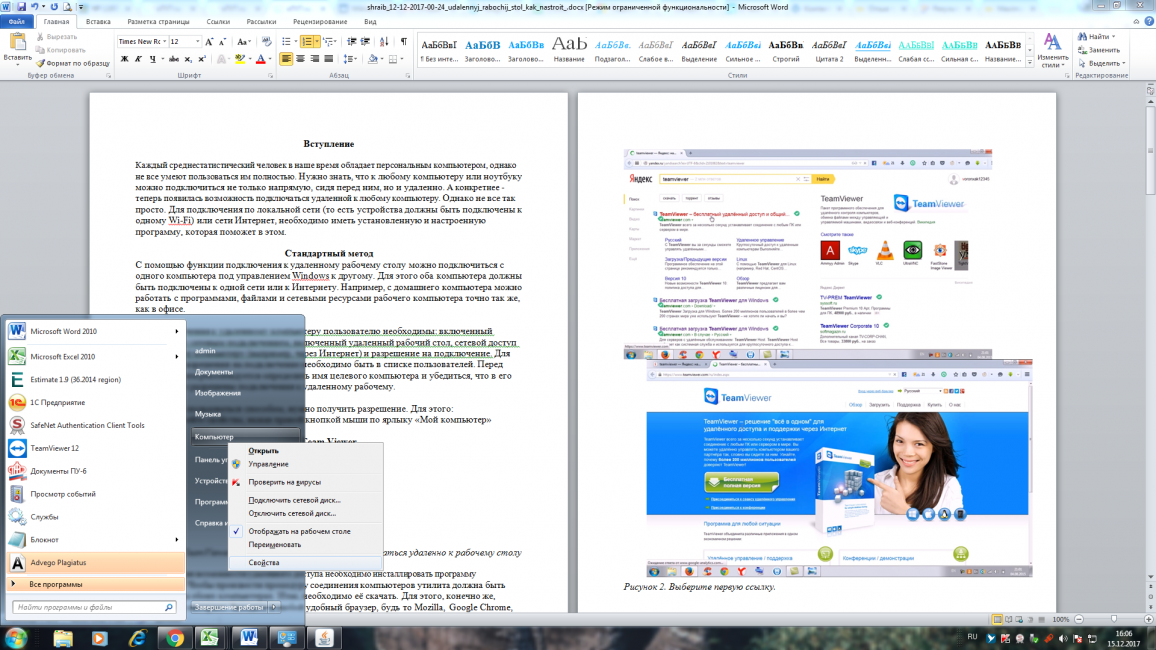Expand the Microsoft Word 2010 jump list arrow
Screen dimensions: 1156x650
pos(177,332)
